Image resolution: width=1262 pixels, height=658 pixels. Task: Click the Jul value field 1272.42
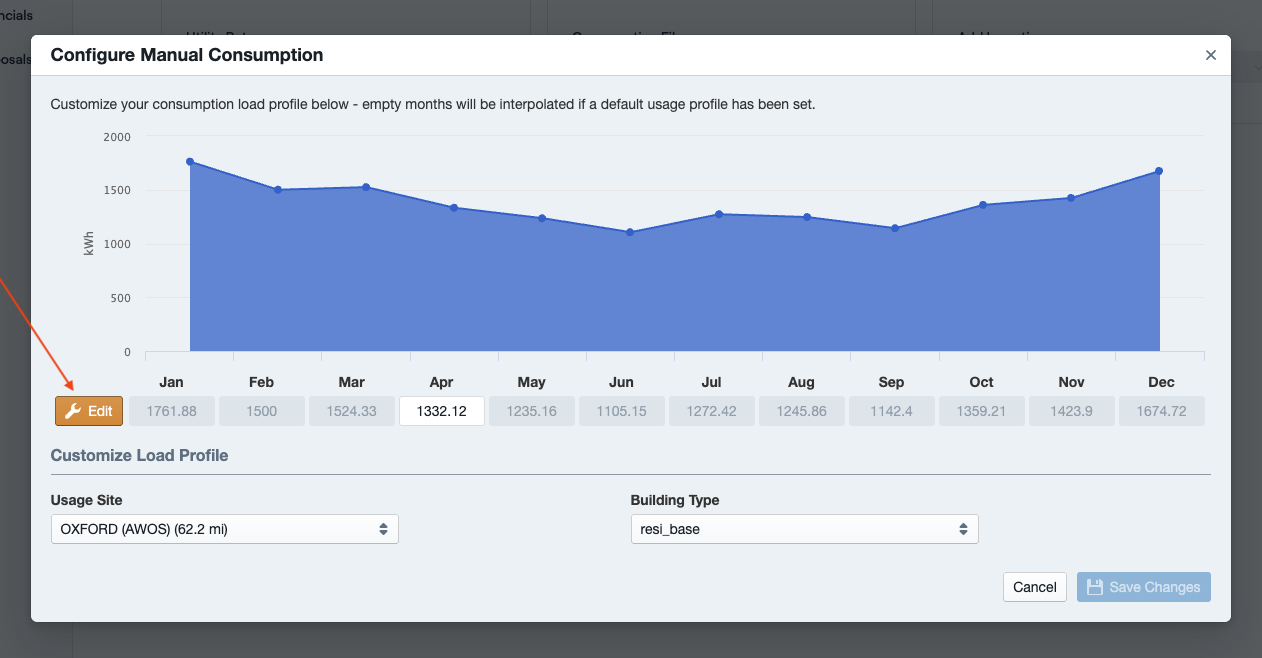pyautogui.click(x=712, y=411)
